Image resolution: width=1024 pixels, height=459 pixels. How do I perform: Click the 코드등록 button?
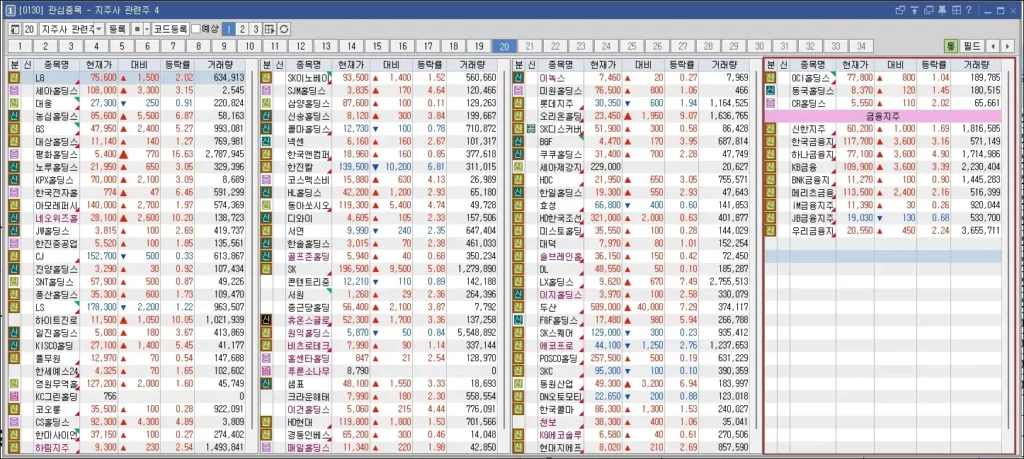click(x=170, y=28)
